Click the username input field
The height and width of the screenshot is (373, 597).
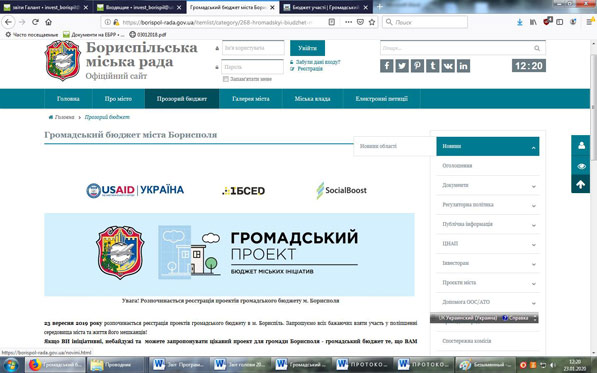pyautogui.click(x=253, y=48)
